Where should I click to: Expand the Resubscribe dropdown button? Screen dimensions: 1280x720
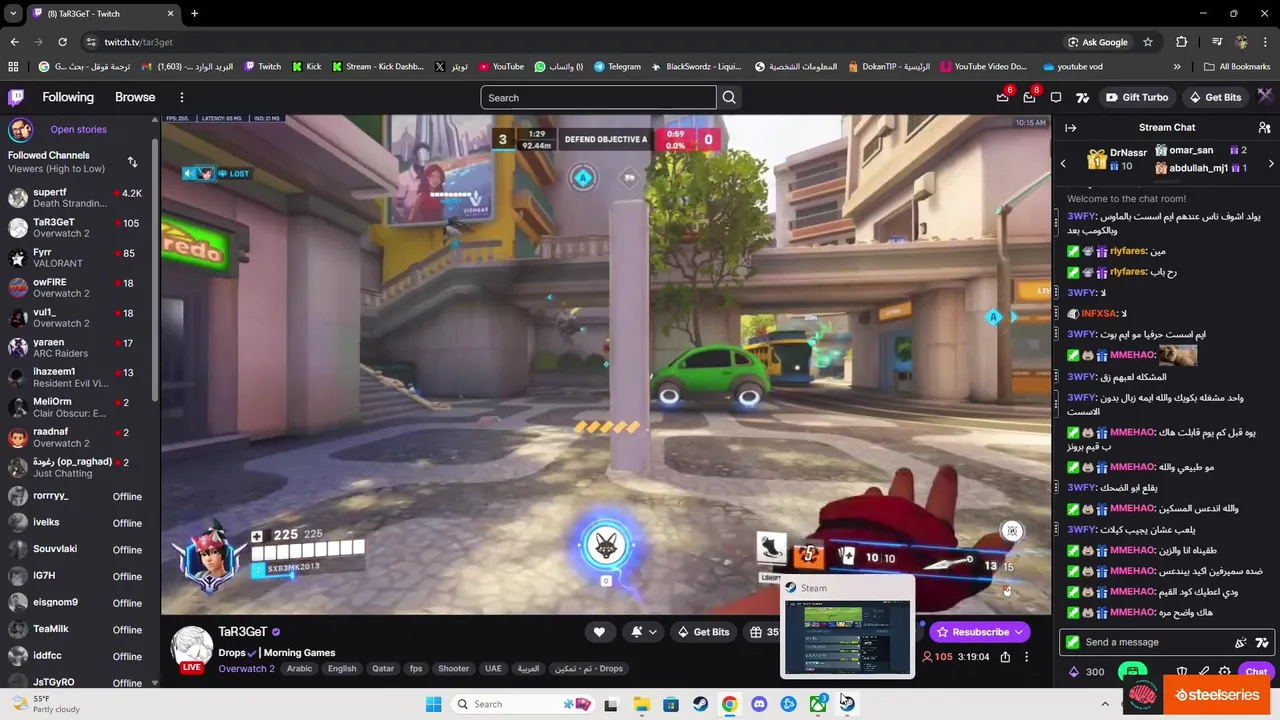click(1019, 632)
